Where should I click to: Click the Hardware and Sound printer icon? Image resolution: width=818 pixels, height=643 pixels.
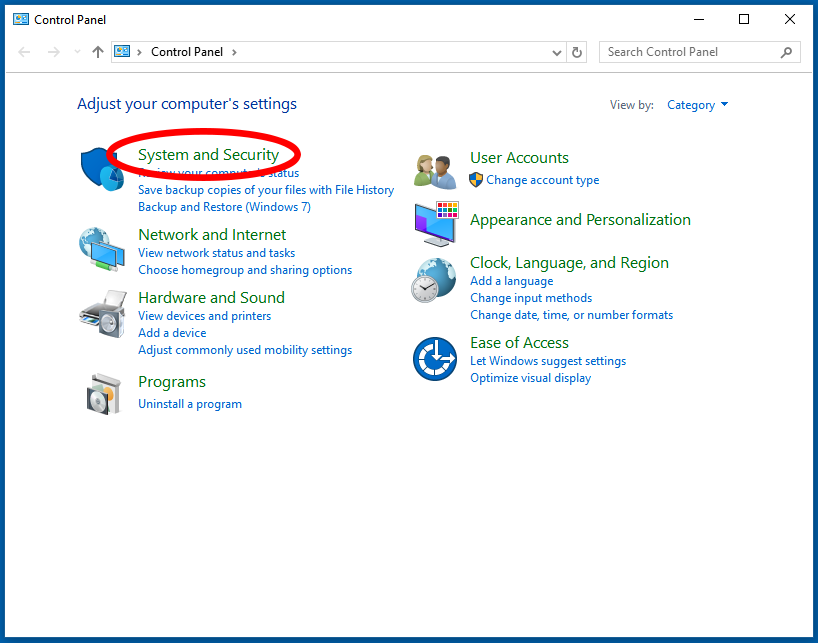pos(103,314)
